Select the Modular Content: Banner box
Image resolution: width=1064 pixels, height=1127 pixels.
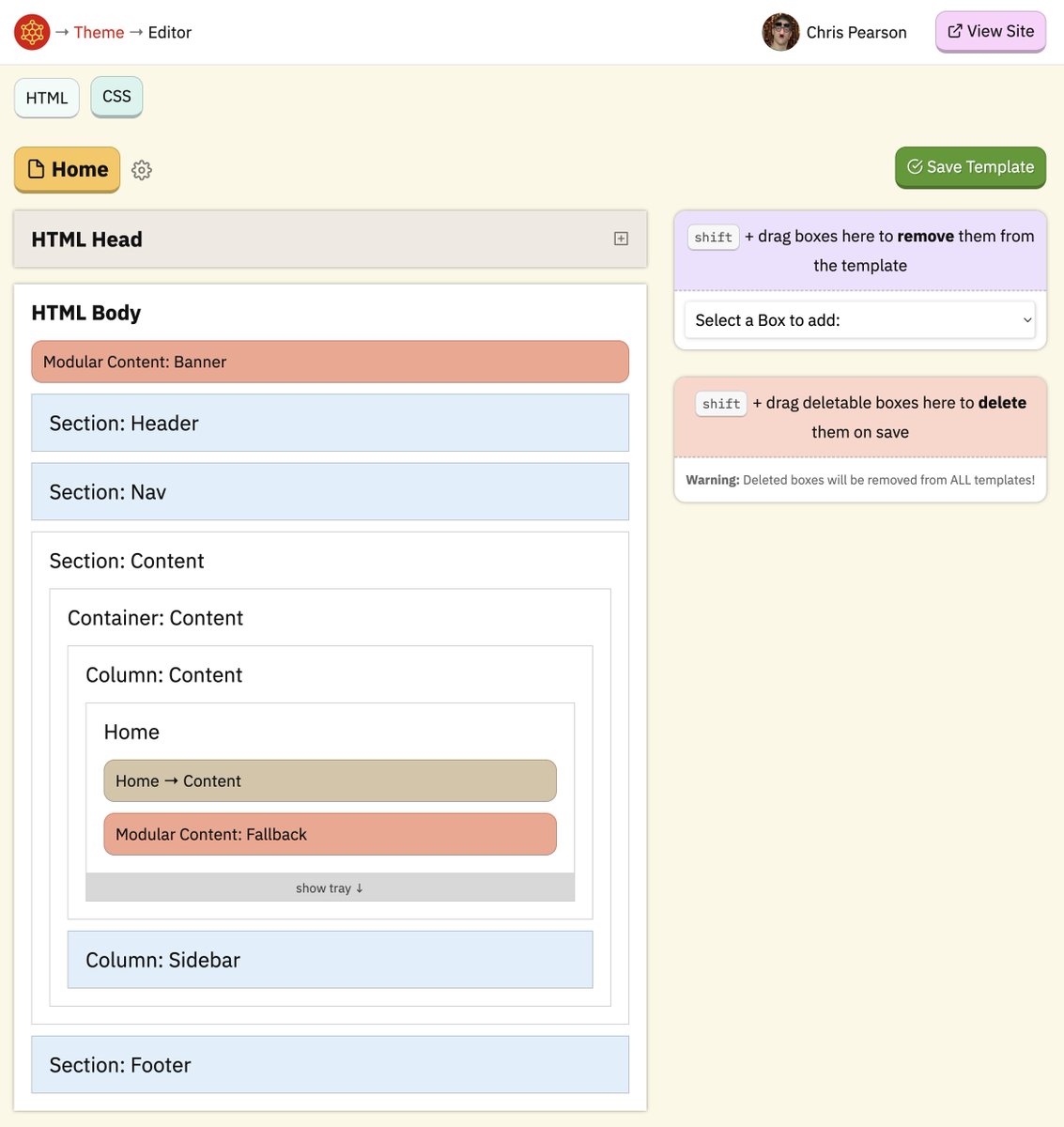point(330,362)
